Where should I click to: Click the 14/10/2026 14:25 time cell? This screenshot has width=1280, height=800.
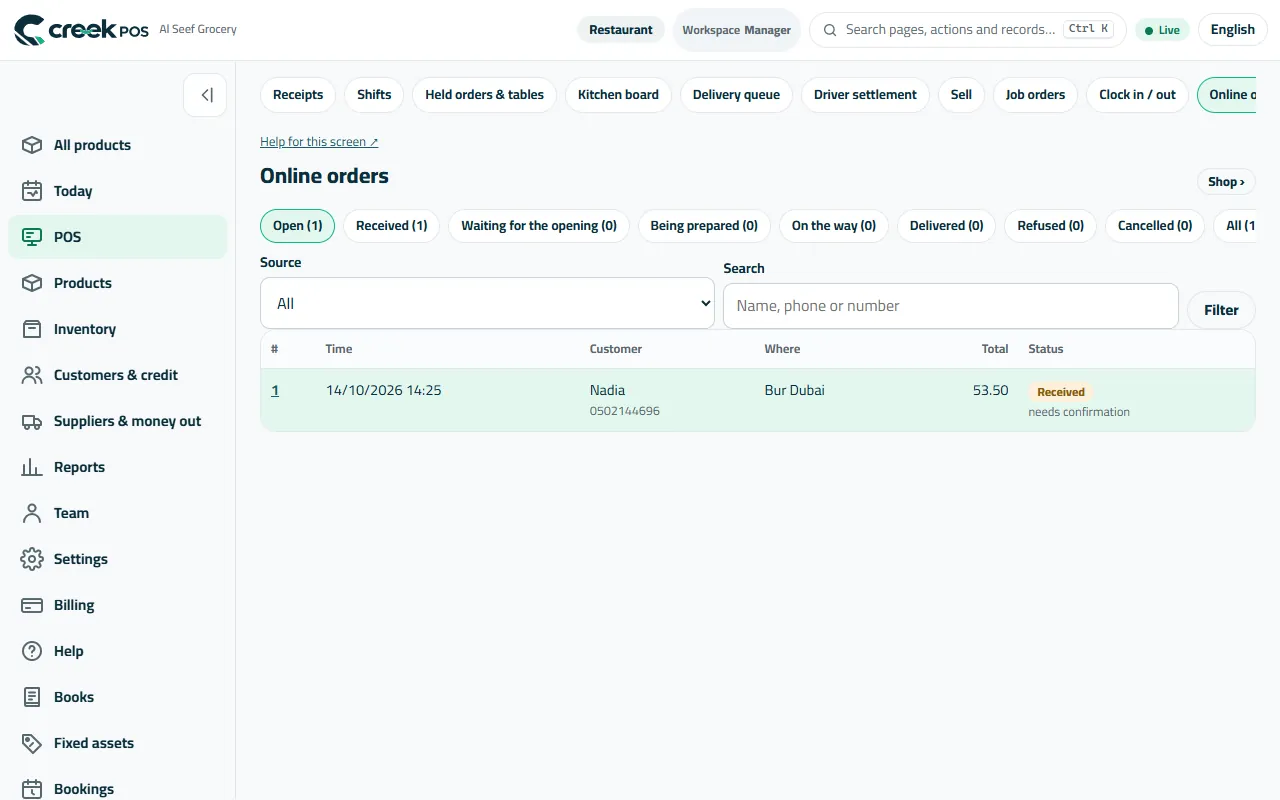point(383,390)
